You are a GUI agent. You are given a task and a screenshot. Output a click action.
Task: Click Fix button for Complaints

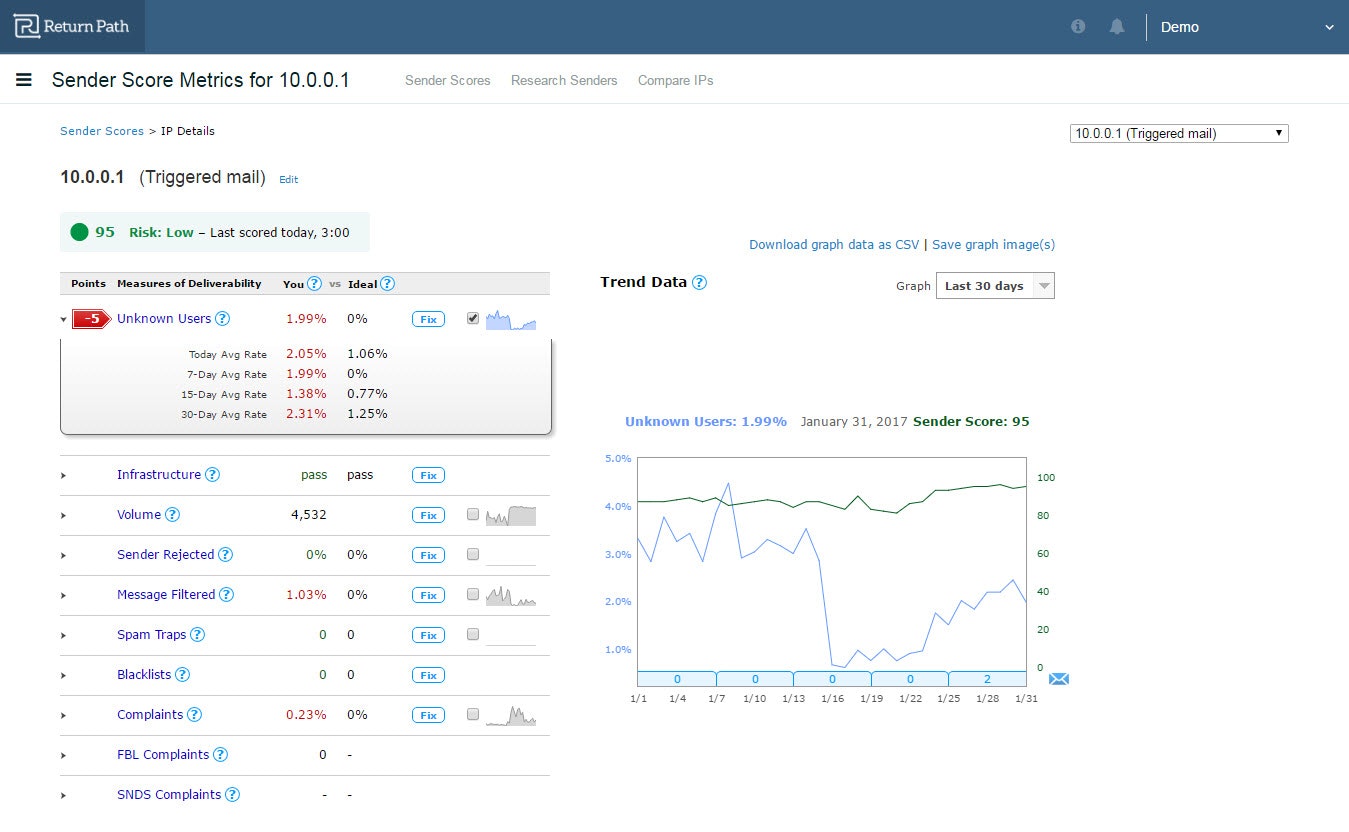[428, 716]
